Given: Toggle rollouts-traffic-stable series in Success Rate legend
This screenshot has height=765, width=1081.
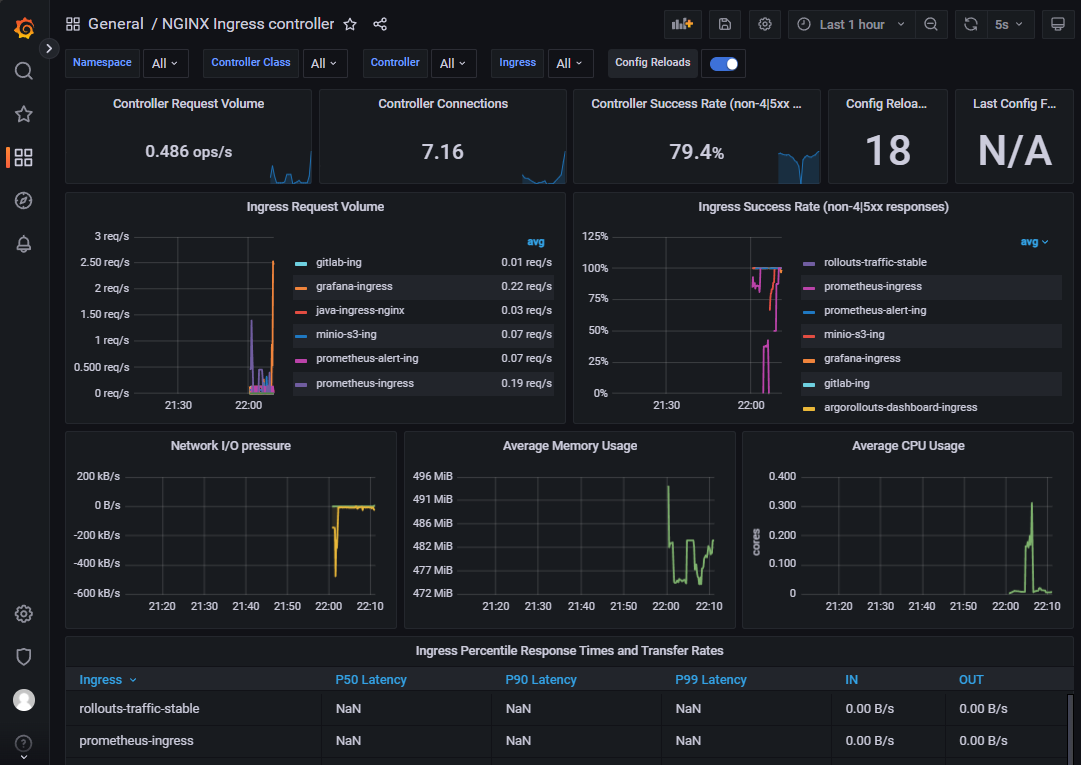Looking at the screenshot, I should tap(875, 263).
